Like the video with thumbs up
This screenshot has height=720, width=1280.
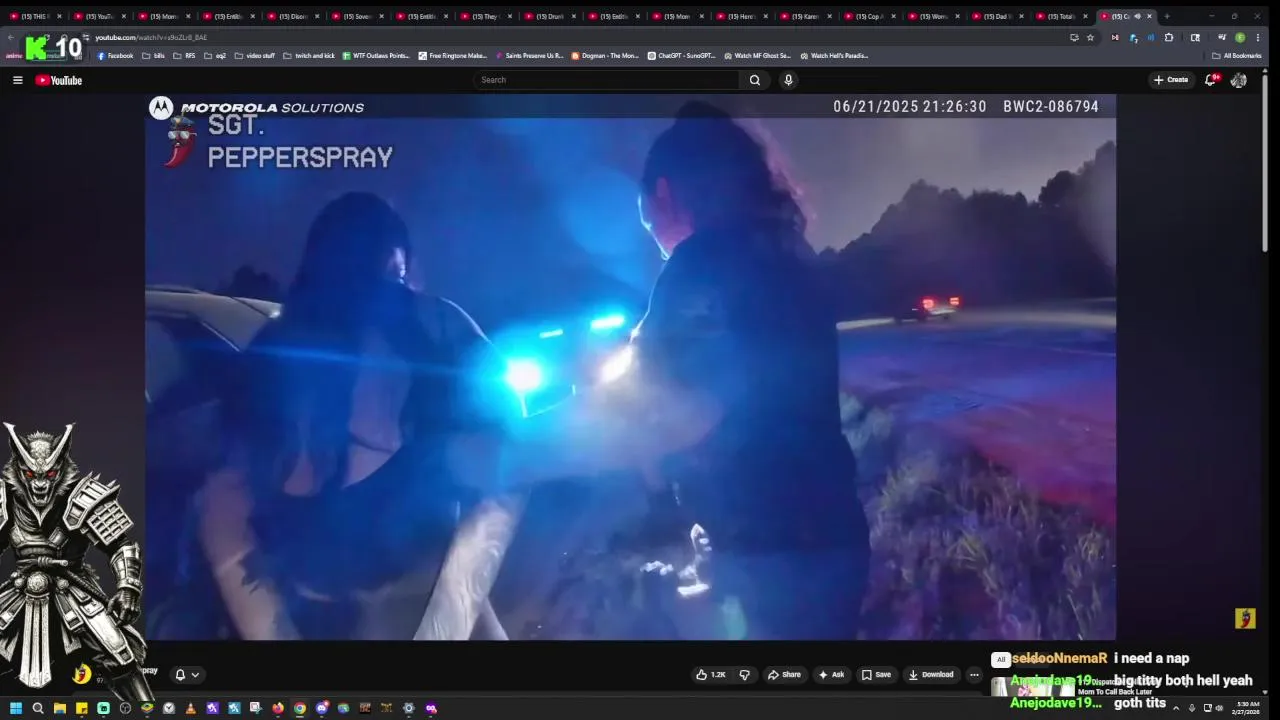point(711,675)
